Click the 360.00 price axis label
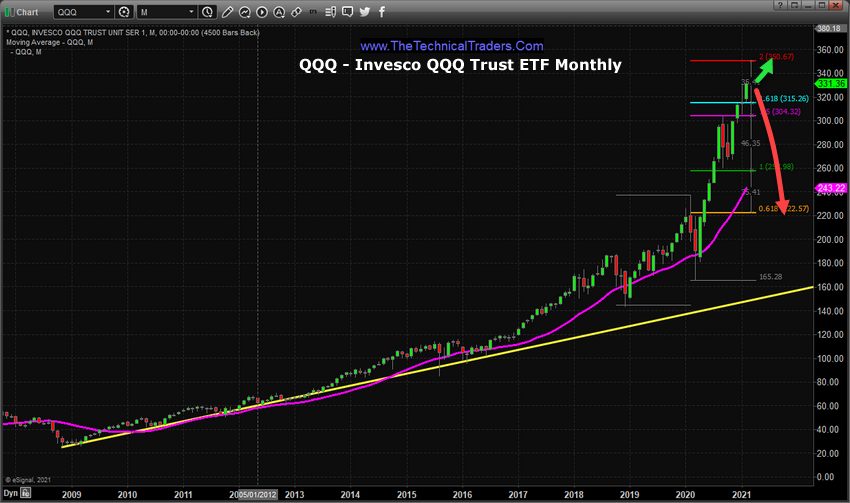Viewport: 850px width, 503px height. (830, 50)
